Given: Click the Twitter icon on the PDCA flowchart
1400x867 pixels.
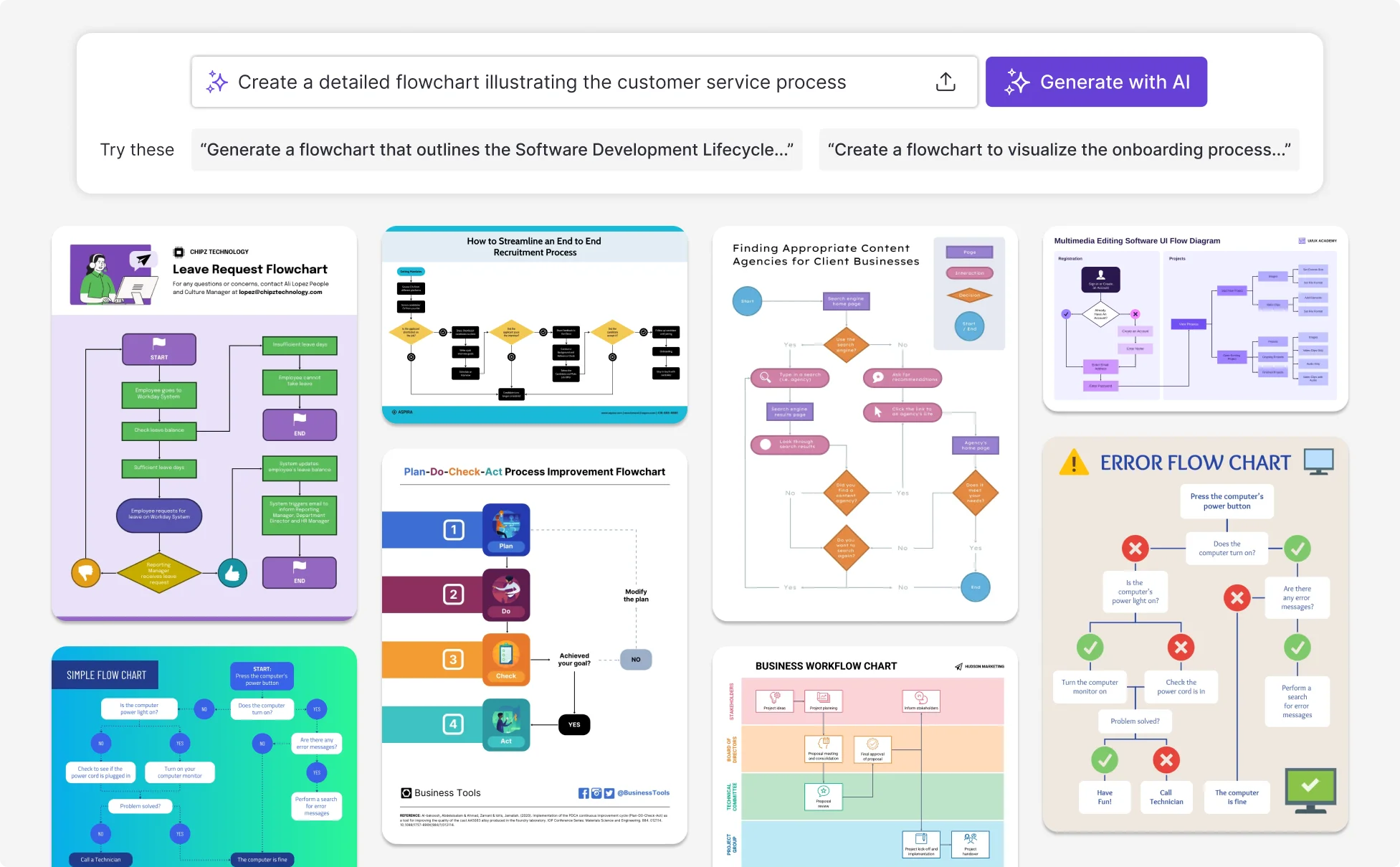Looking at the screenshot, I should click(x=609, y=792).
